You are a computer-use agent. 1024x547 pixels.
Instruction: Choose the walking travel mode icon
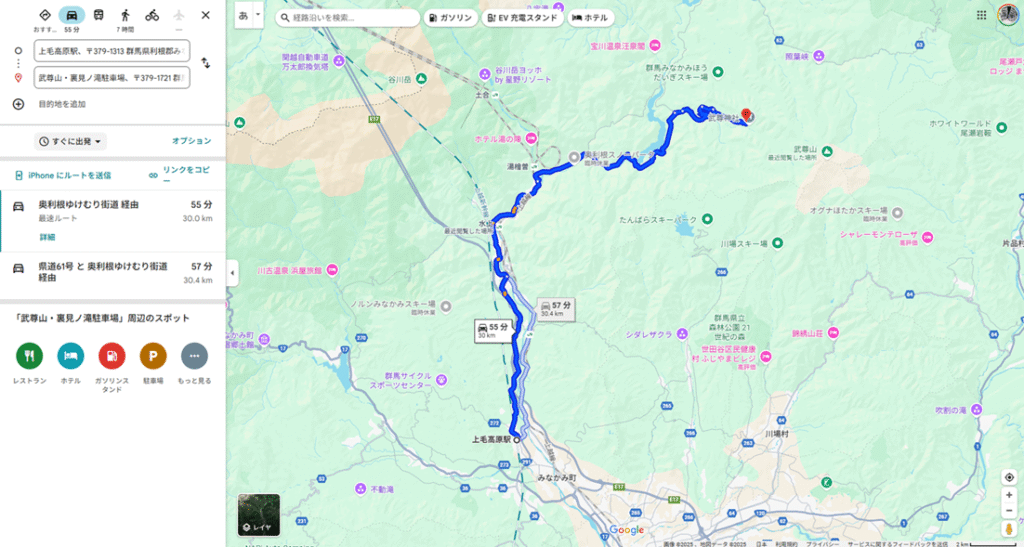coord(125,15)
